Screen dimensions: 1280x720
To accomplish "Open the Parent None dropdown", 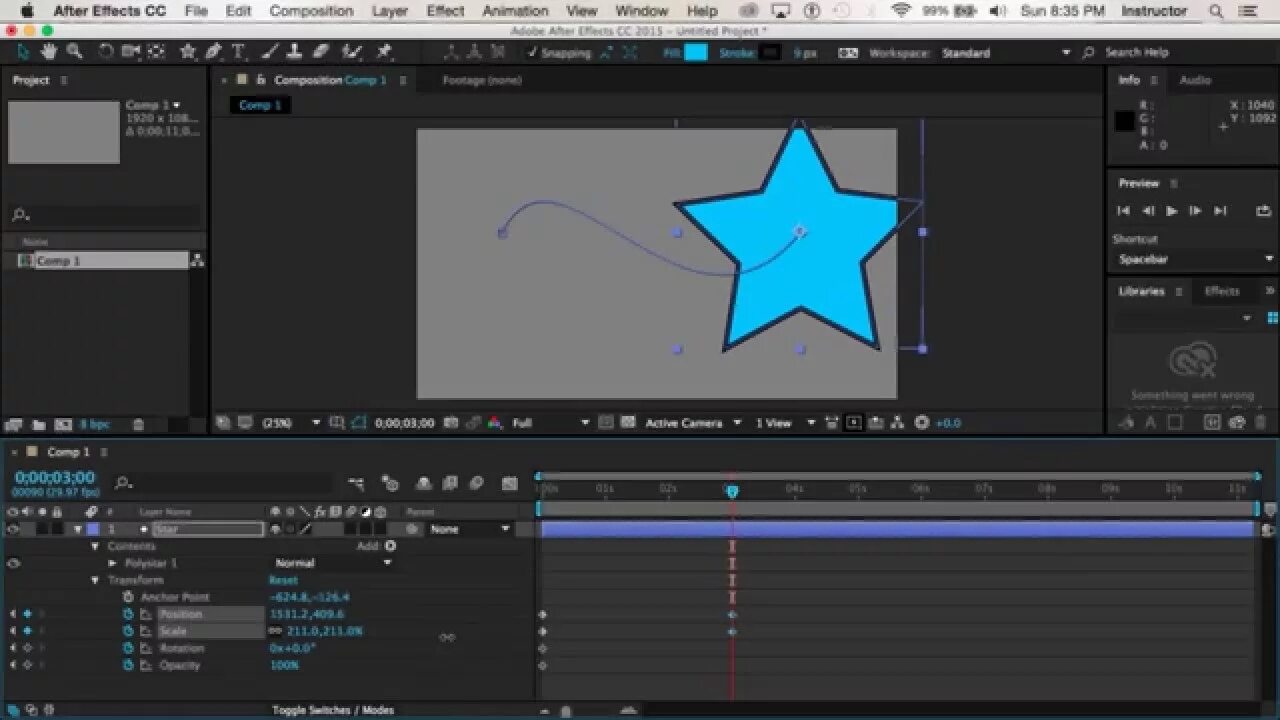I will point(469,529).
